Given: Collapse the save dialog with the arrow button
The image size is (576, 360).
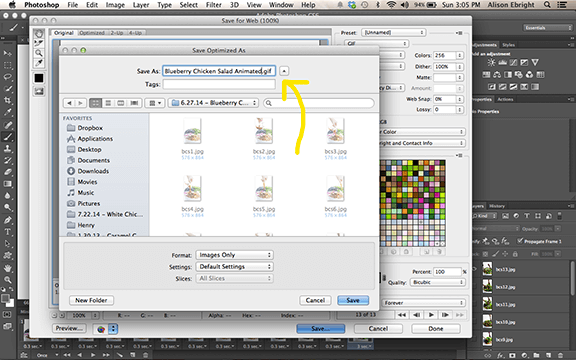Looking at the screenshot, I should (x=284, y=71).
